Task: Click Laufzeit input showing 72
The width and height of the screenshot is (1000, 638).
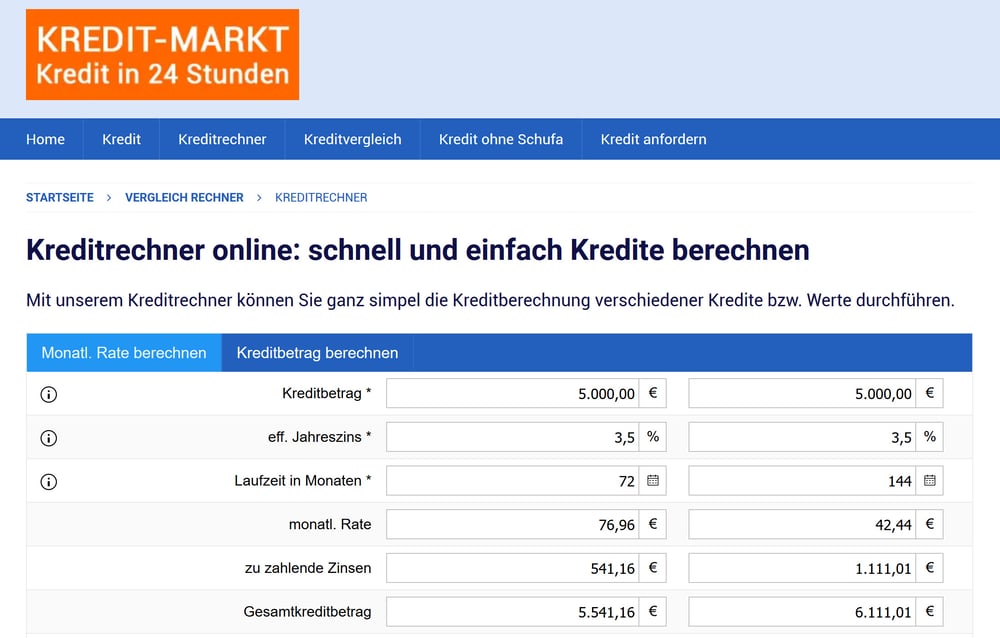Action: (512, 480)
